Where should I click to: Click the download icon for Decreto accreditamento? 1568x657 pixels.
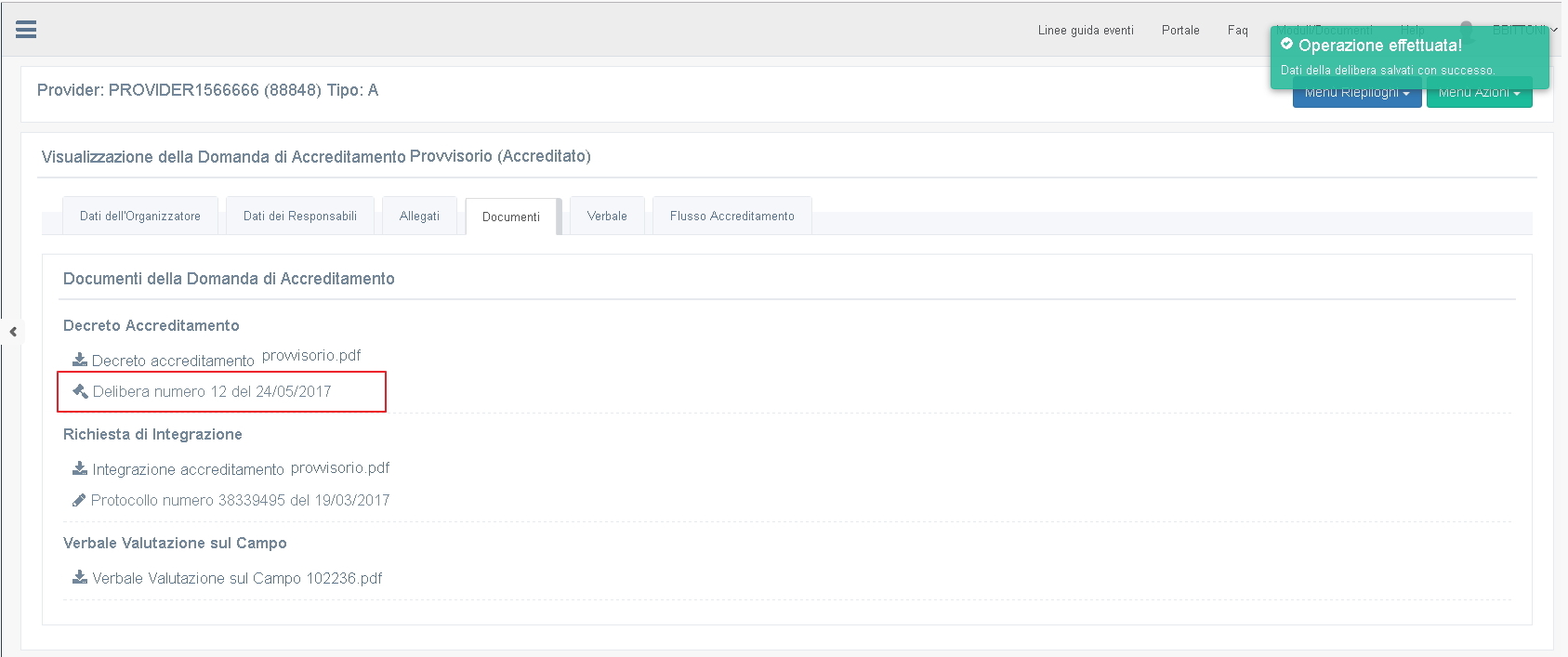(x=80, y=360)
